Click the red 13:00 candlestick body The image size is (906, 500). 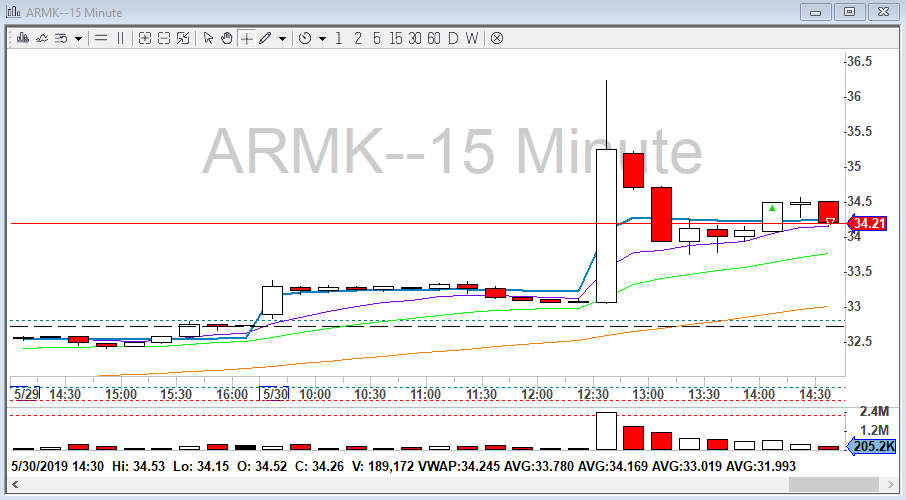(x=662, y=214)
